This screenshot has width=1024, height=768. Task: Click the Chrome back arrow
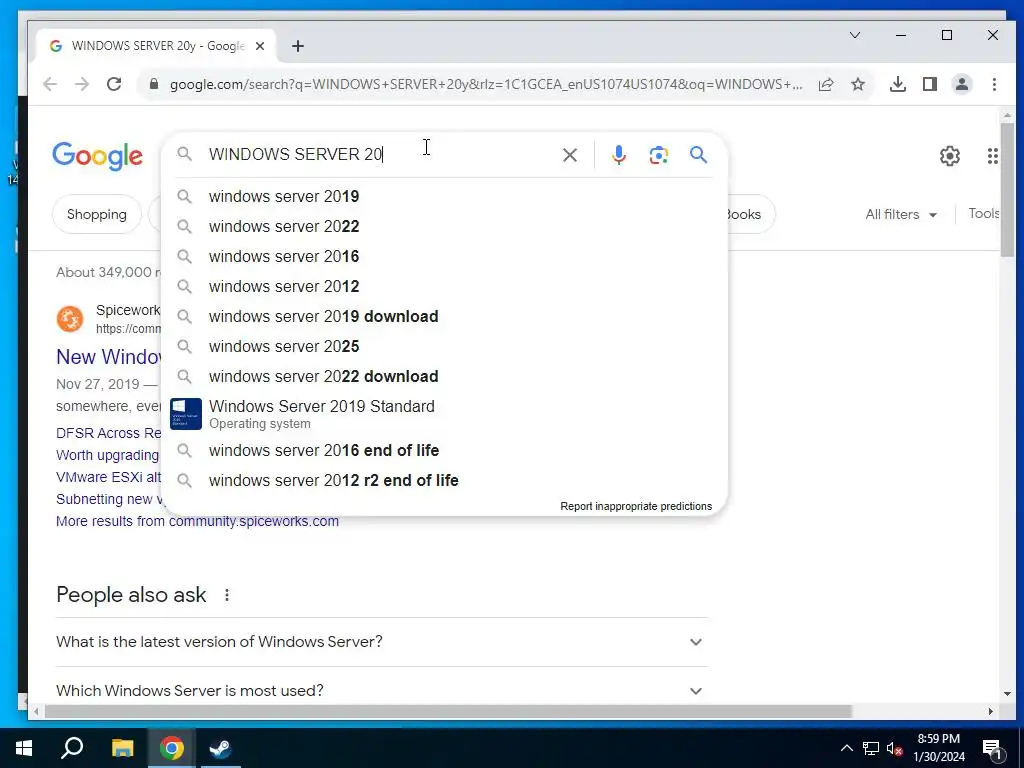50,84
